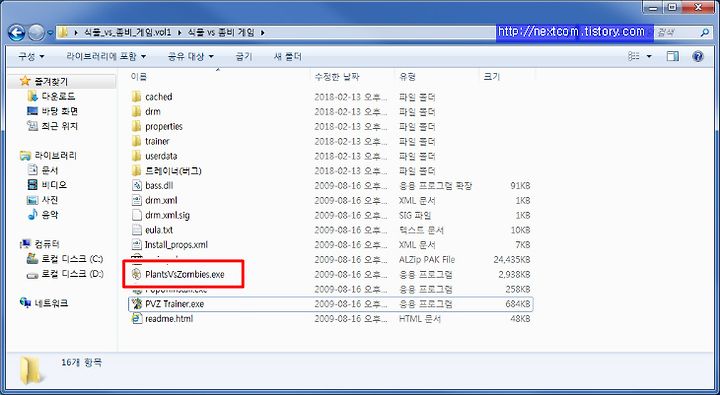
Task: Sort by the 크기 column header
Action: (492, 77)
